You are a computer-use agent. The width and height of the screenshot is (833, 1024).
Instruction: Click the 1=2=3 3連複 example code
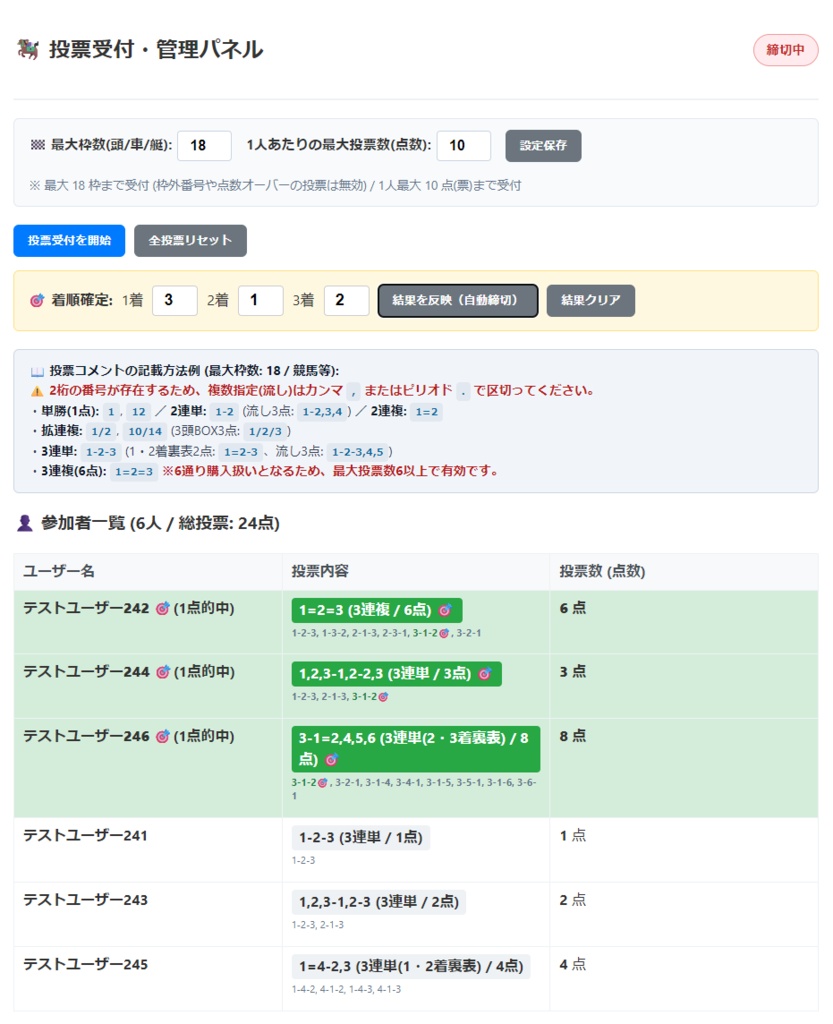(x=134, y=472)
